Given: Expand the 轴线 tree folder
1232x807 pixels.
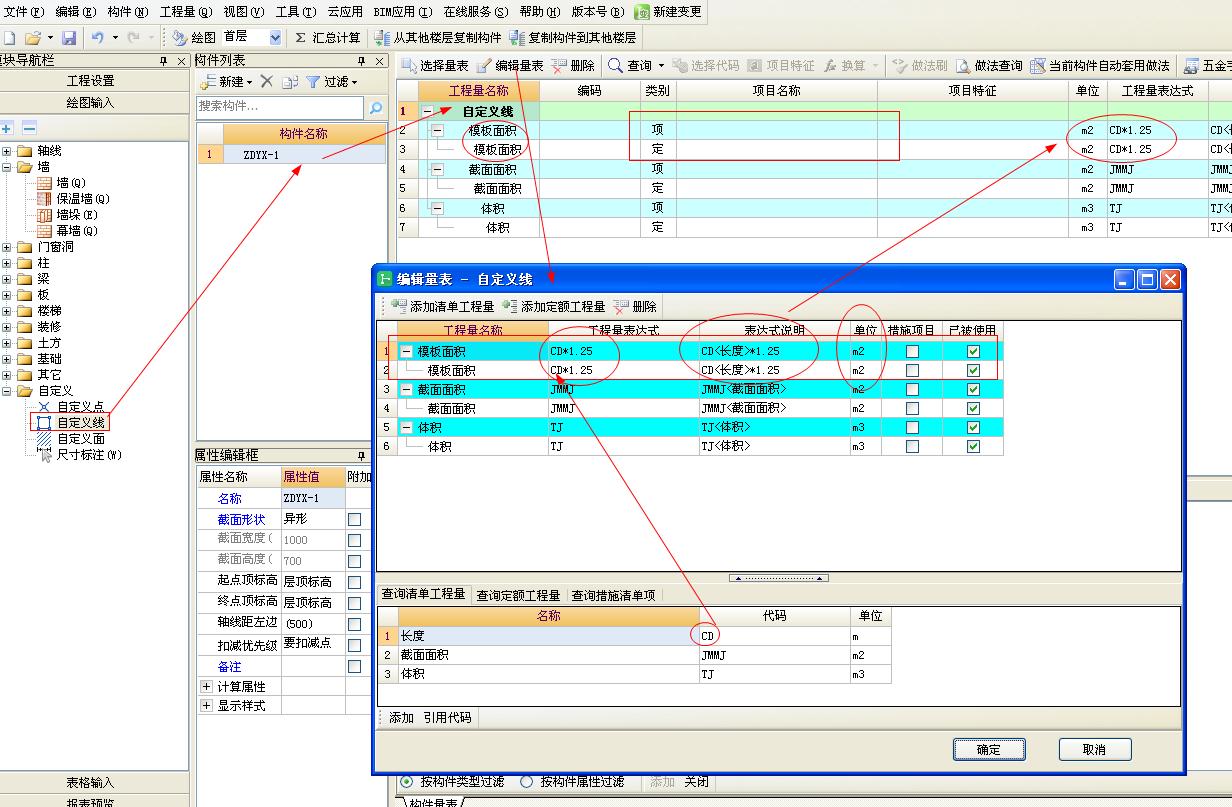Looking at the screenshot, I should [x=7, y=151].
